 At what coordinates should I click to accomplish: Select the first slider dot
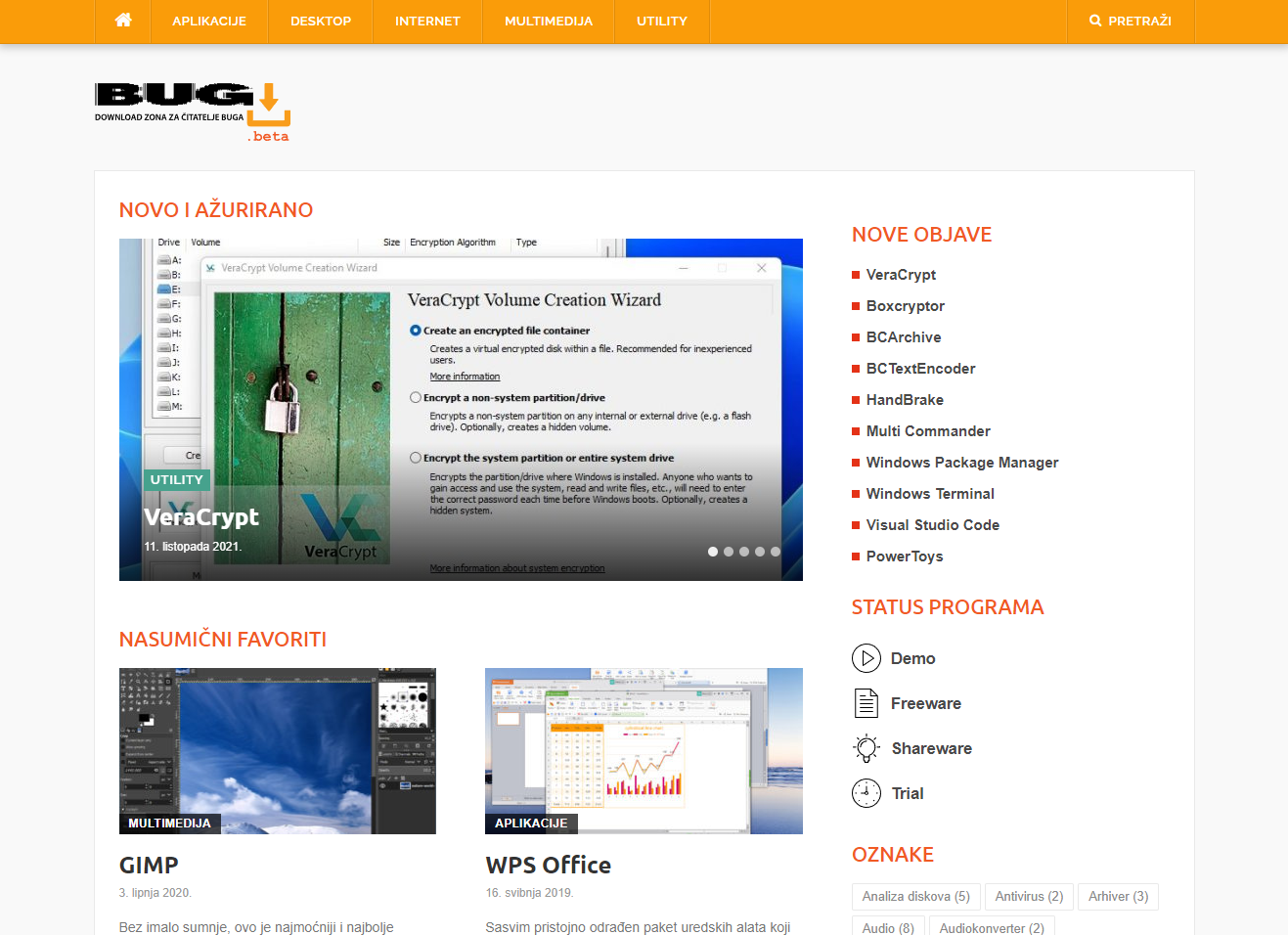click(x=713, y=552)
